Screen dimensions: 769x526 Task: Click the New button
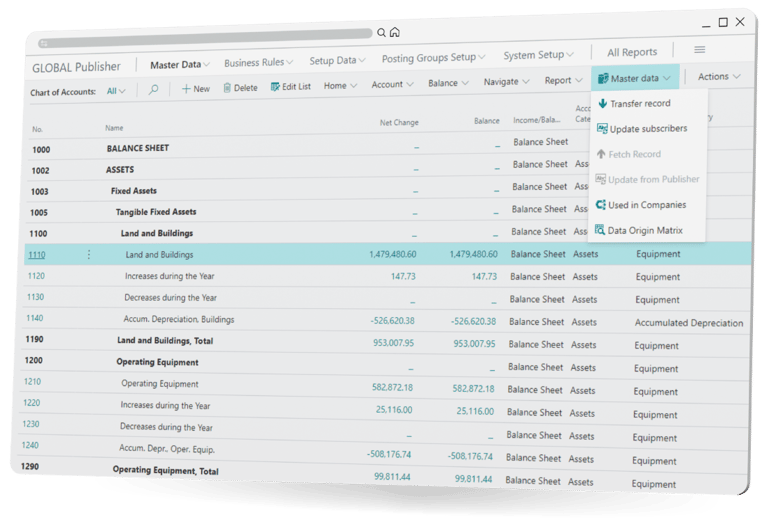click(x=196, y=89)
